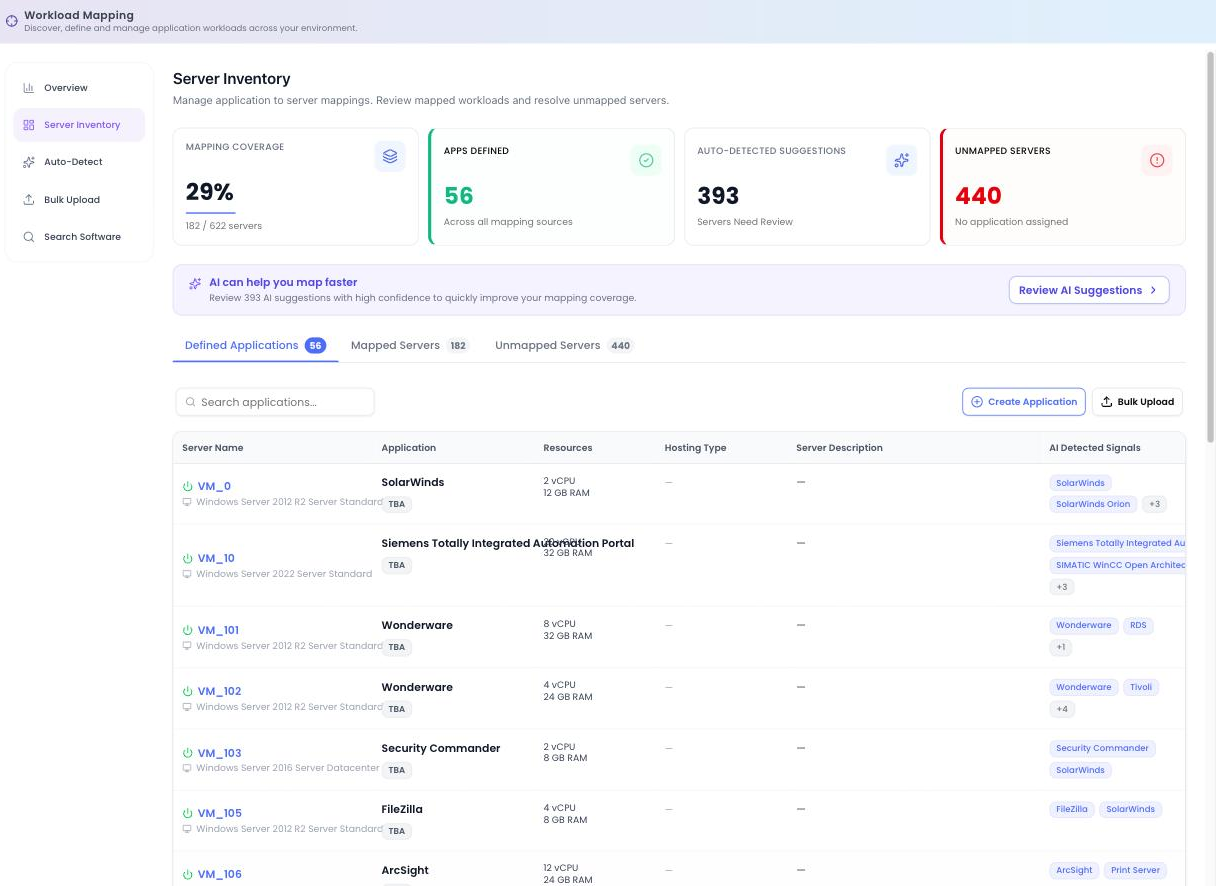Click the power status icon beside VM_101
Image resolution: width=1216 pixels, height=886 pixels.
187,630
